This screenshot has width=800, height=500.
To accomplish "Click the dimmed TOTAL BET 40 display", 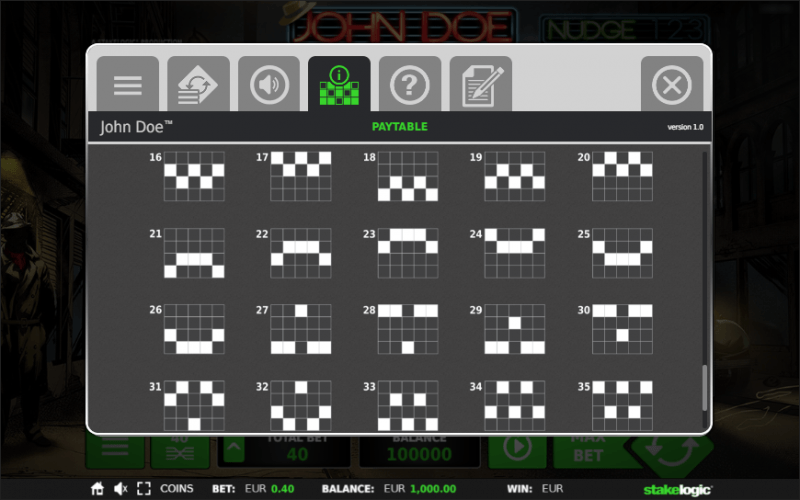I will pos(296,452).
